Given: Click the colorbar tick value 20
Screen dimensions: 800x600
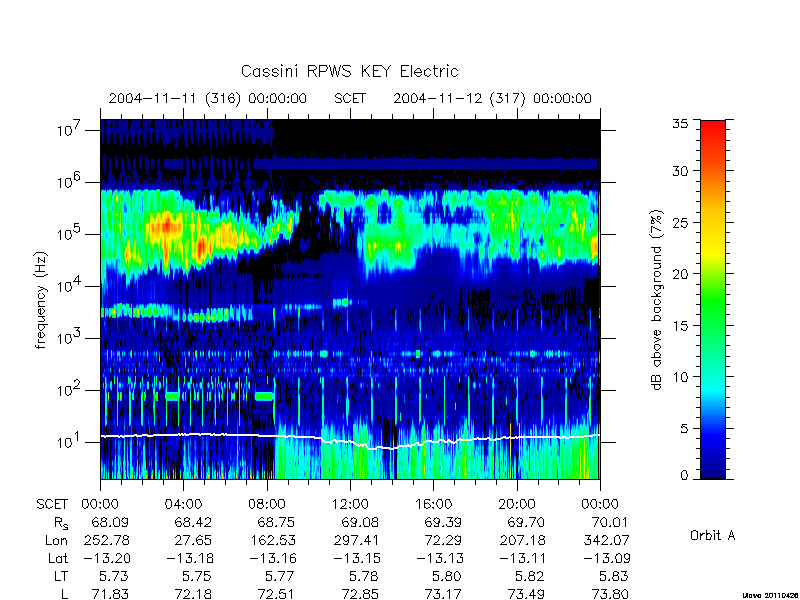Looking at the screenshot, I should (680, 273).
